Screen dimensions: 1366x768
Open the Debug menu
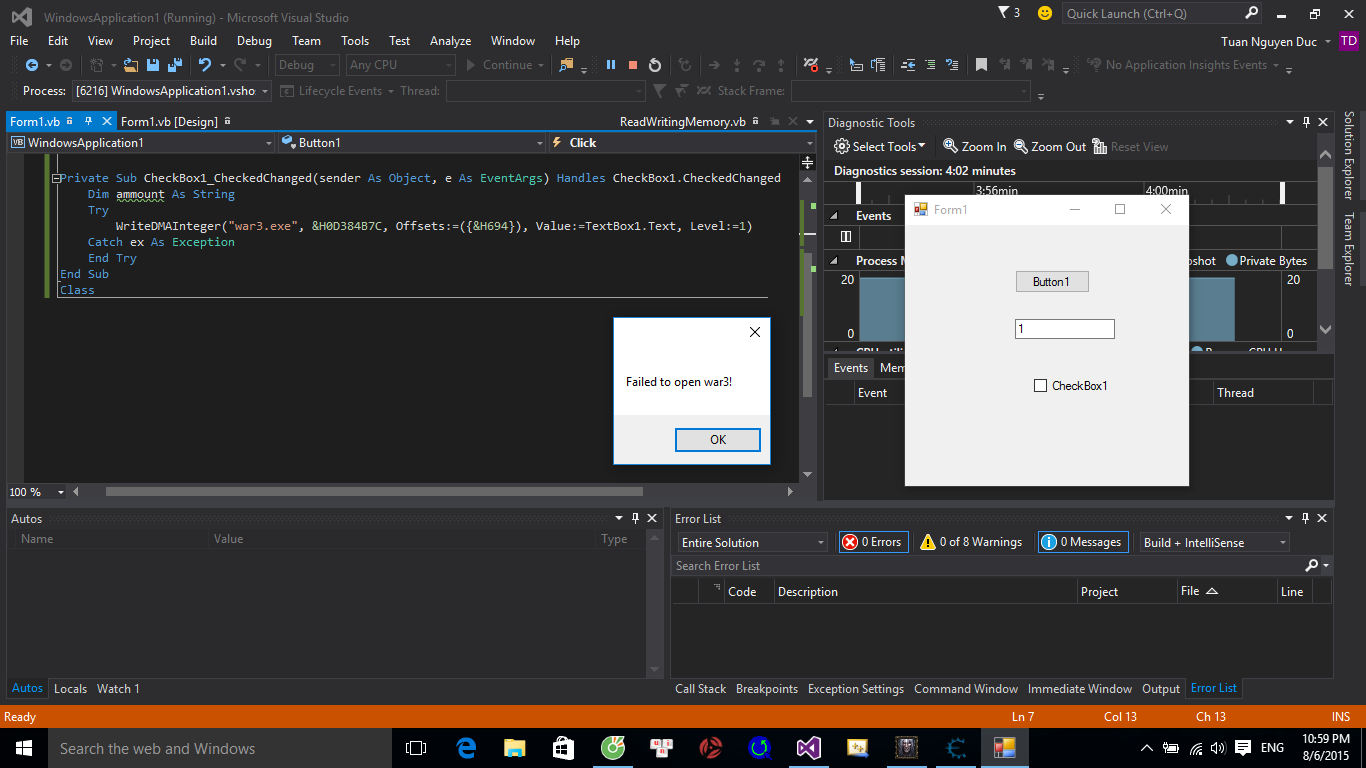254,41
